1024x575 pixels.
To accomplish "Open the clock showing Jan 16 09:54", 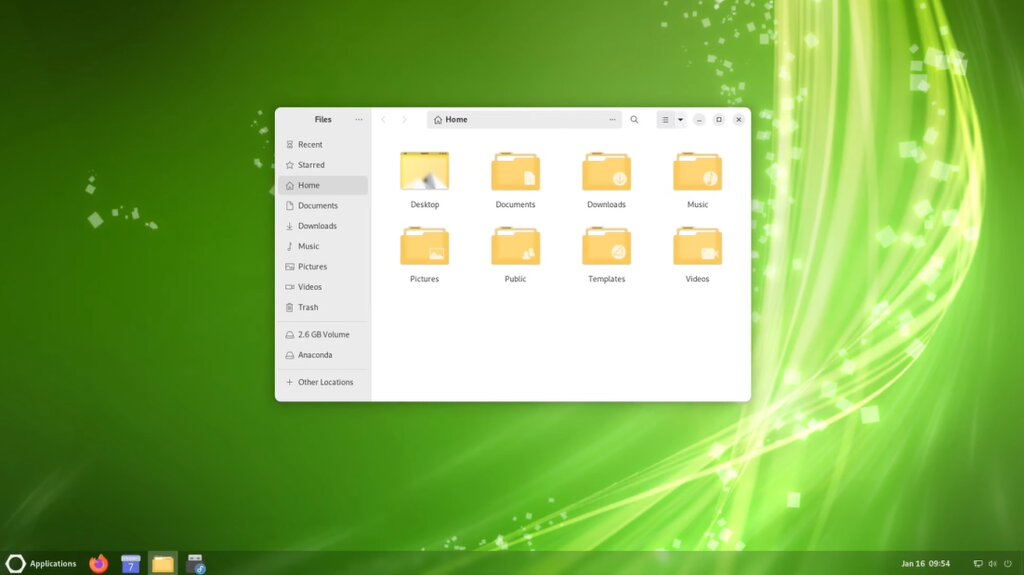I will coord(925,563).
